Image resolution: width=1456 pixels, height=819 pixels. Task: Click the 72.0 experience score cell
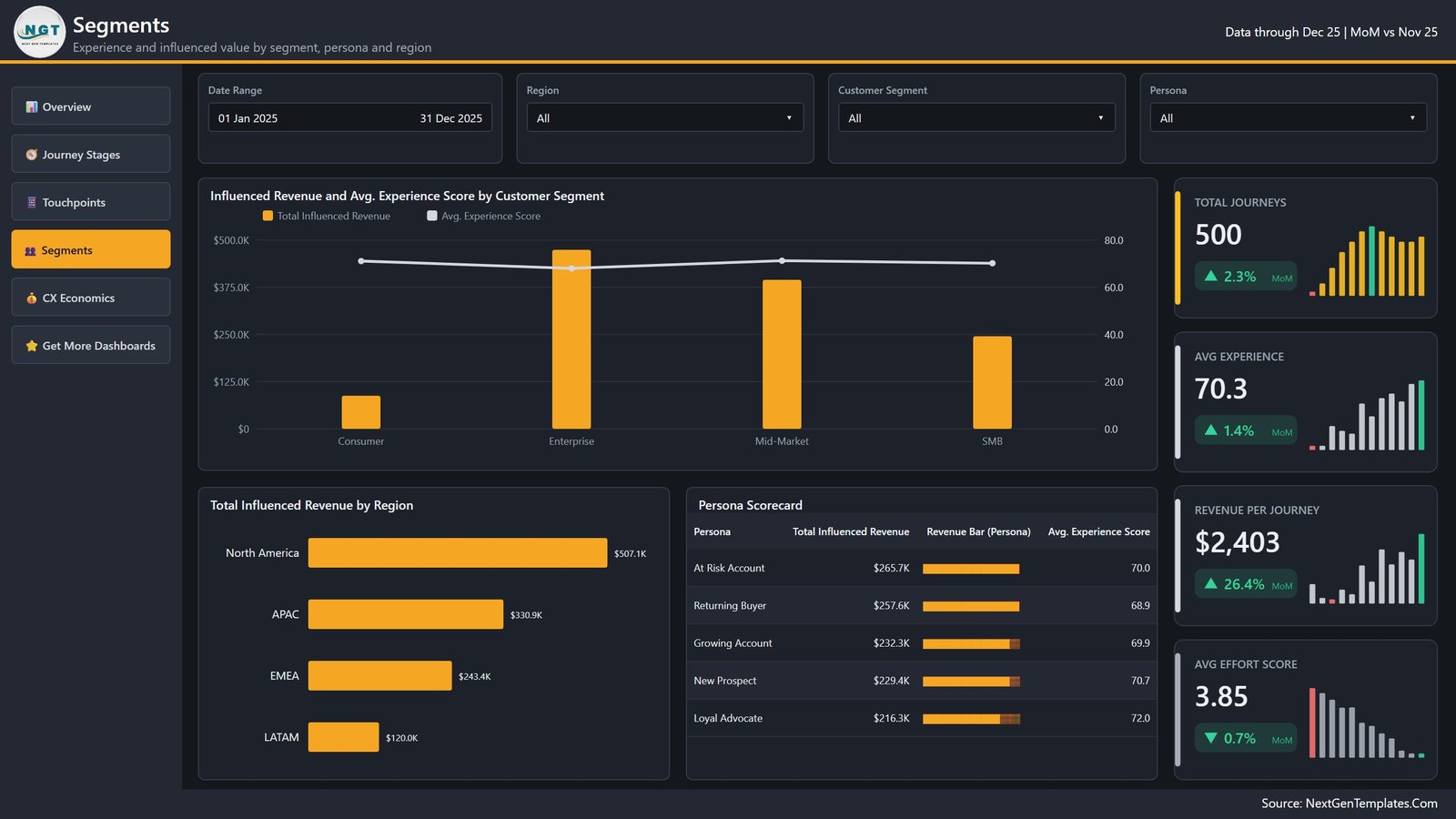(x=1140, y=718)
